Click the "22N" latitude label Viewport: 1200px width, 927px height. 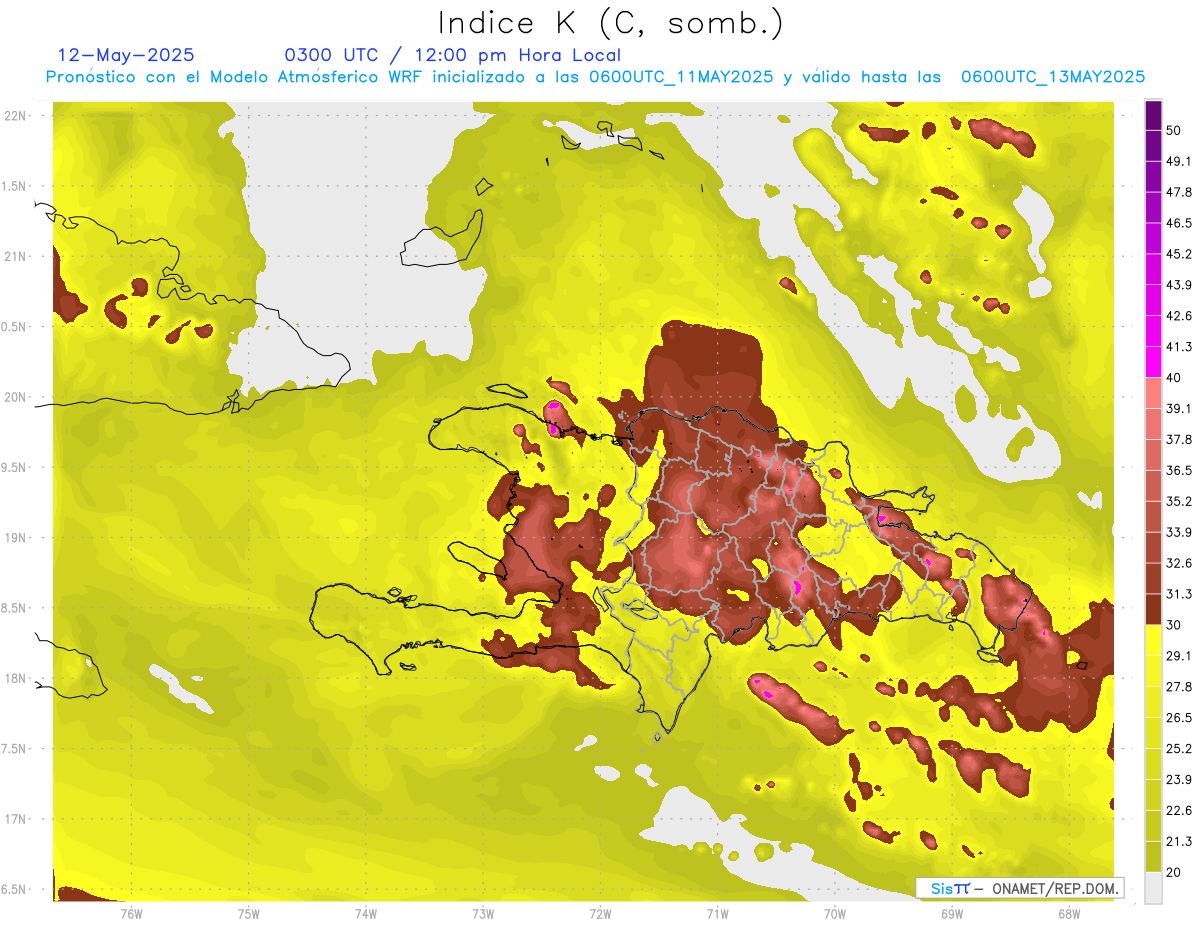(15, 115)
